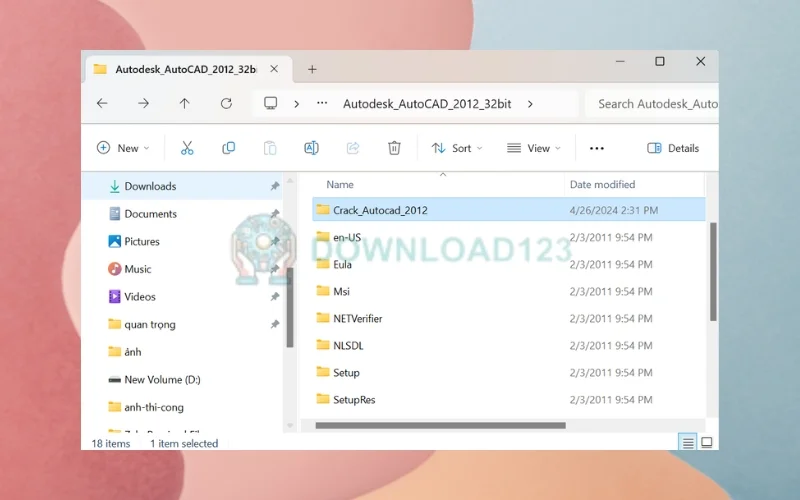Go up one folder level

(x=184, y=103)
